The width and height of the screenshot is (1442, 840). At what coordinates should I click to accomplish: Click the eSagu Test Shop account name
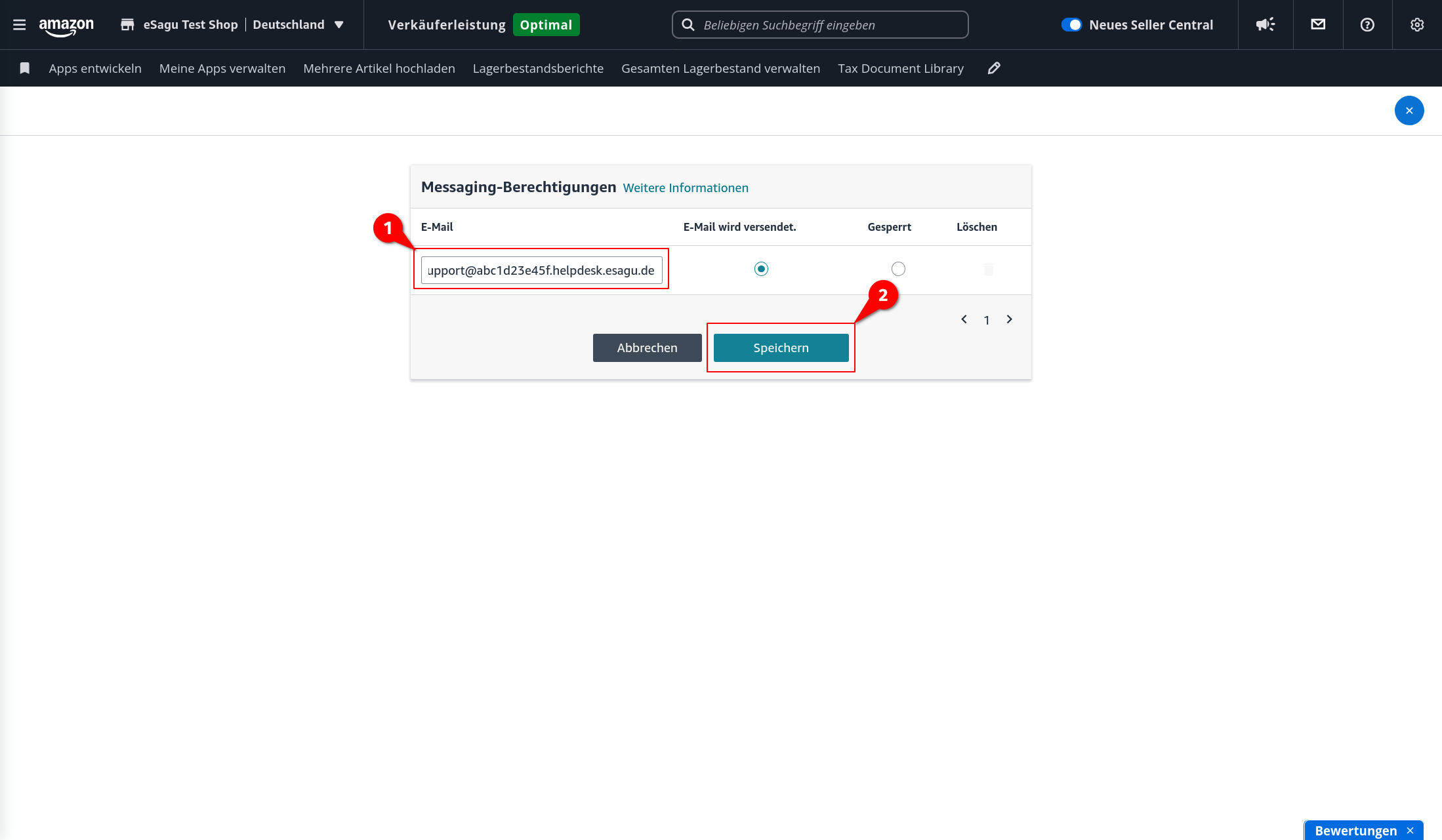pyautogui.click(x=191, y=25)
